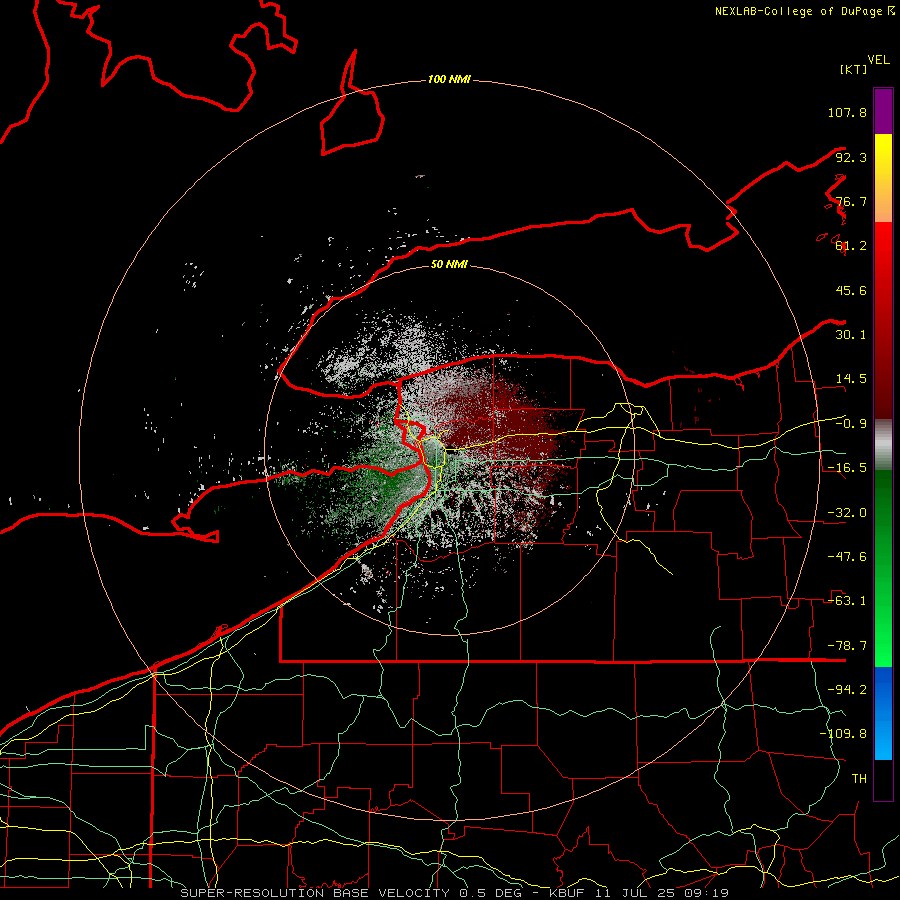This screenshot has height=900, width=900.
Task: Click the 30.1 velocity scale value
Action: click(851, 335)
